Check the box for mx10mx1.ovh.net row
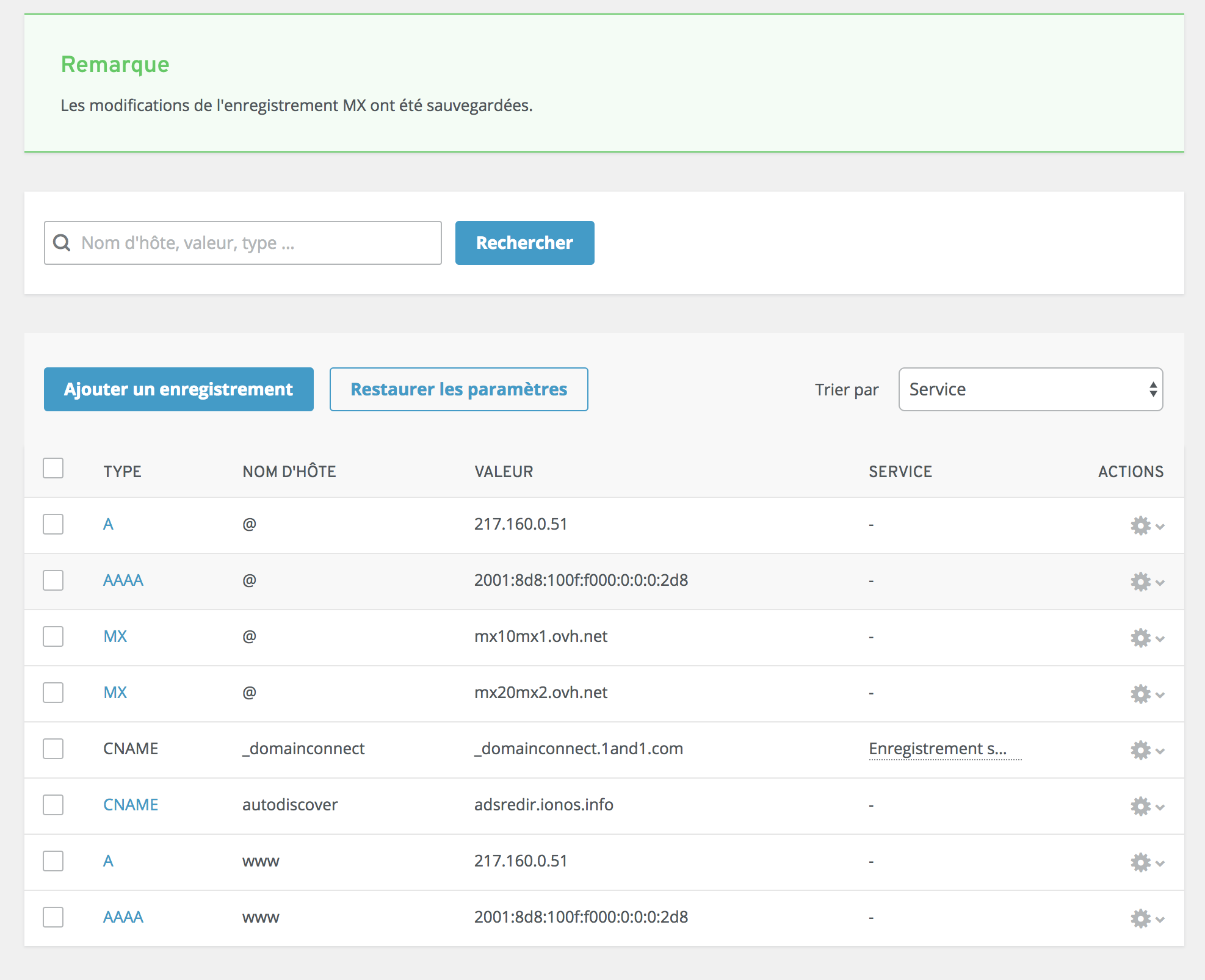The image size is (1205, 980). tap(53, 636)
